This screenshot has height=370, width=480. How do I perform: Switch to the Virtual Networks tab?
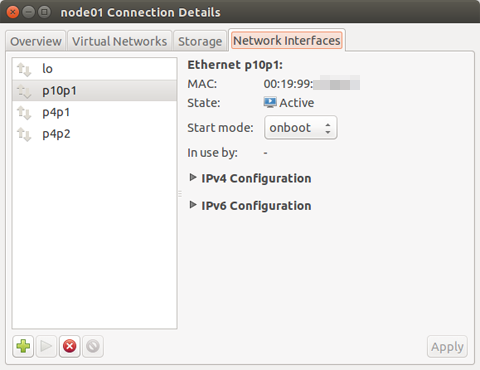tap(119, 41)
